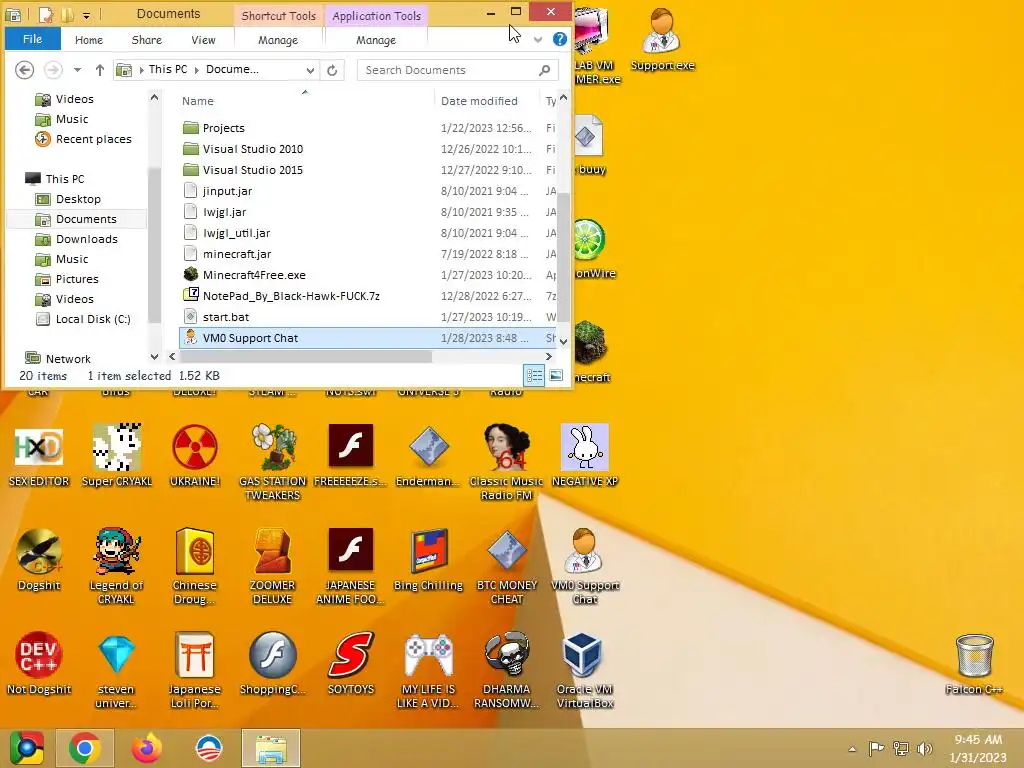Select the Oracle VM VirtualBox icon

tap(584, 670)
